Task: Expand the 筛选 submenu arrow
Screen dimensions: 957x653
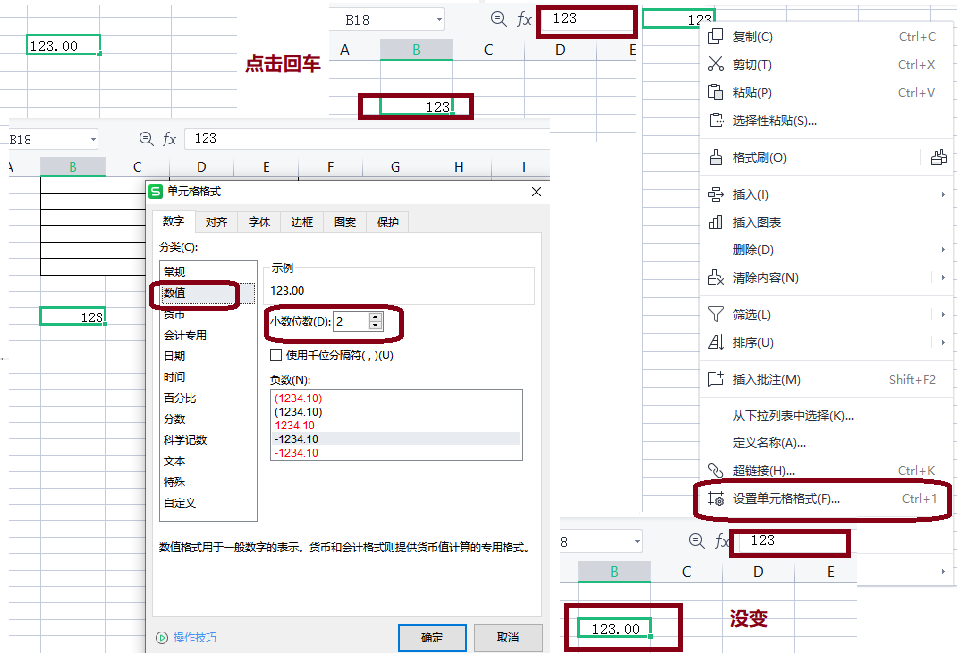Action: [943, 315]
